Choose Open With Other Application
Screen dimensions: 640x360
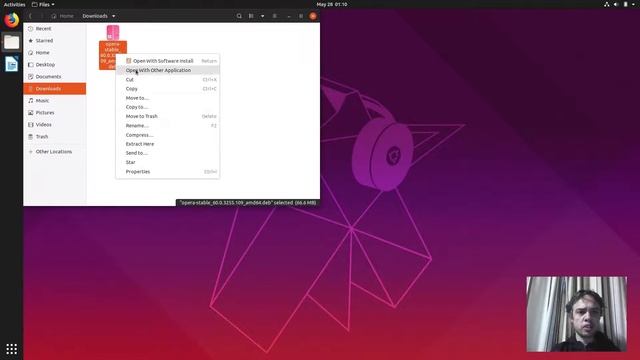pos(168,70)
